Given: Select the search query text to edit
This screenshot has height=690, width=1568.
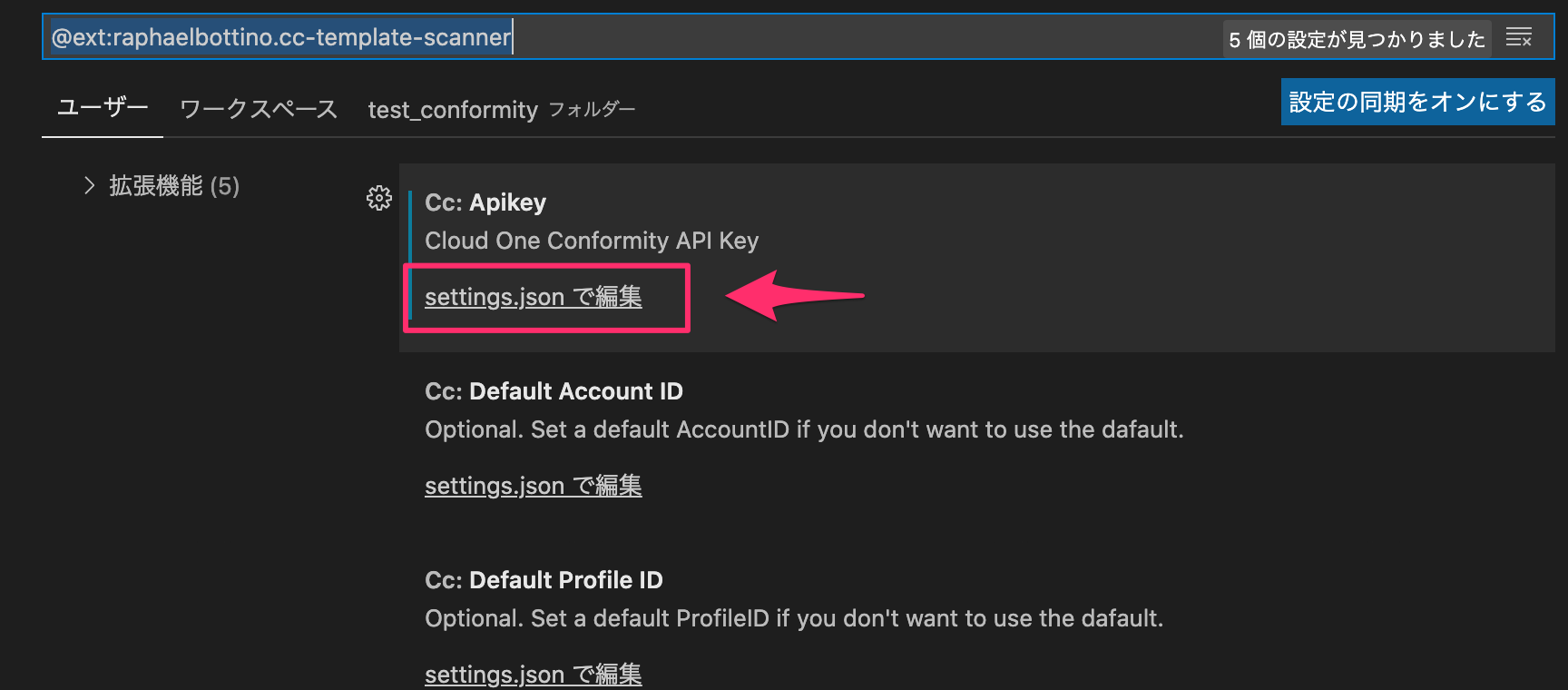Looking at the screenshot, I should coord(275,36).
